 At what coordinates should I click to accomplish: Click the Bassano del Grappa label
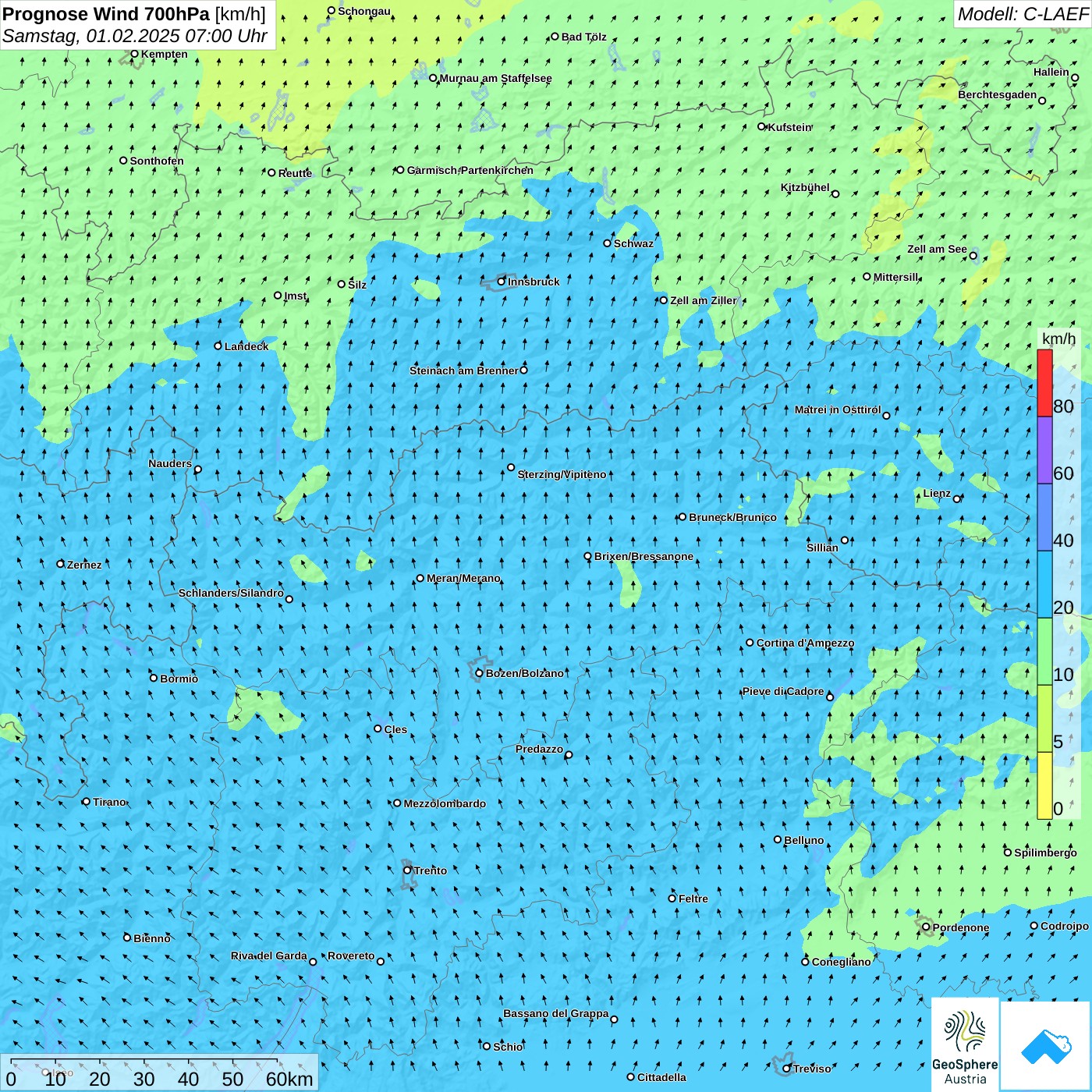tap(556, 1013)
